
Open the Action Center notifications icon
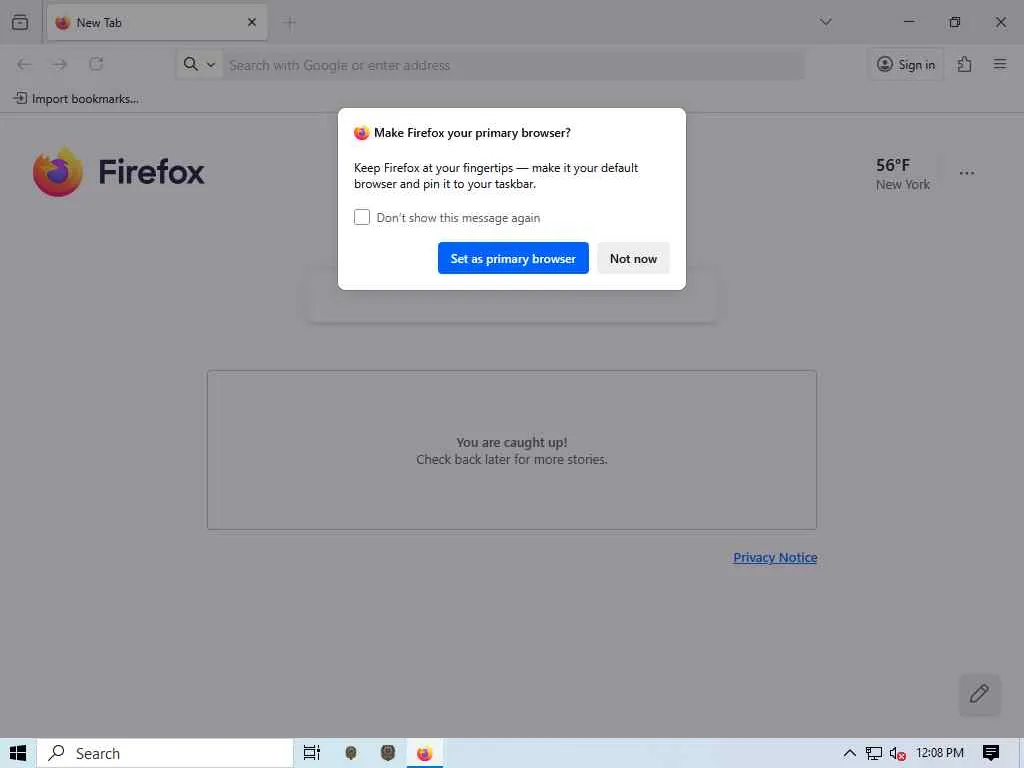[x=991, y=753]
